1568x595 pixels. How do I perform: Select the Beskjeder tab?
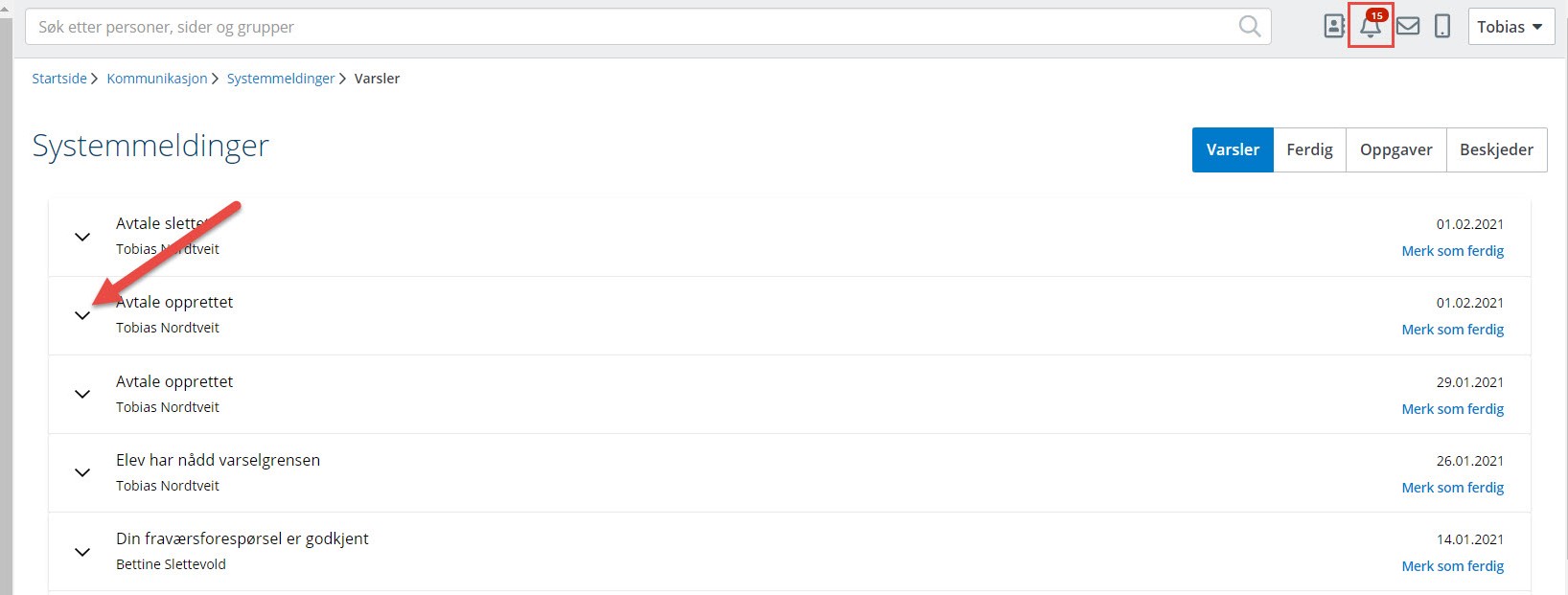click(x=1496, y=149)
